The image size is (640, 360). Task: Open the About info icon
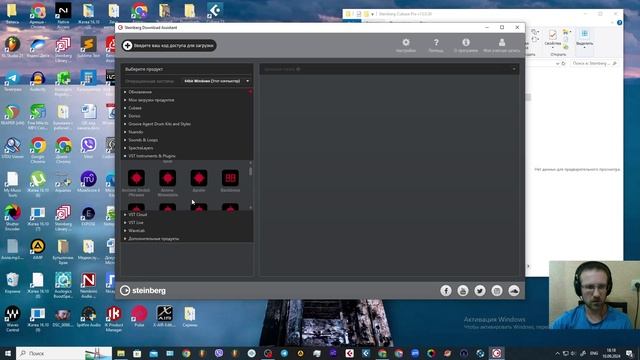point(466,45)
